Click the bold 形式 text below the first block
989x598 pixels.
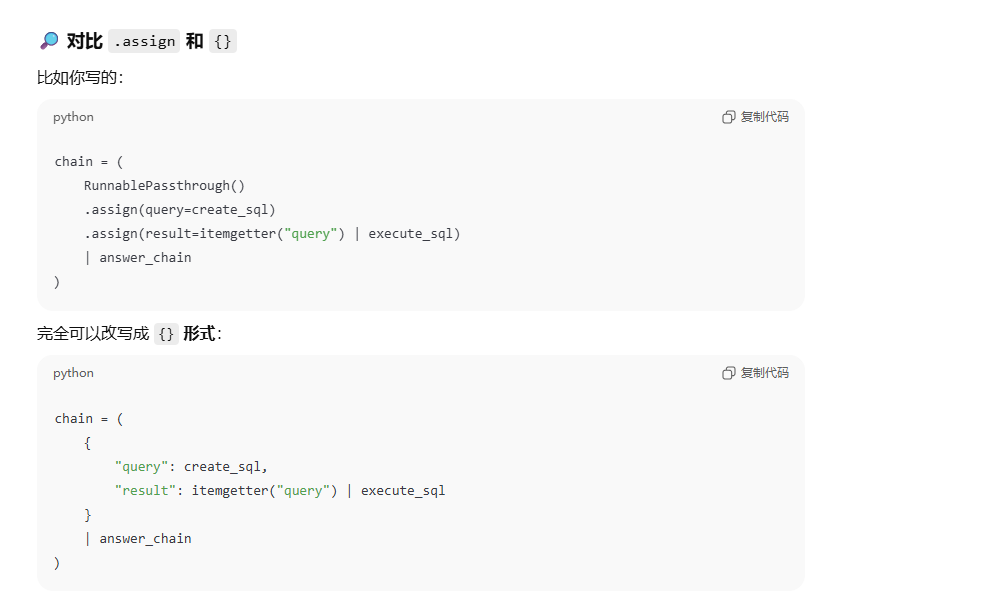click(199, 333)
